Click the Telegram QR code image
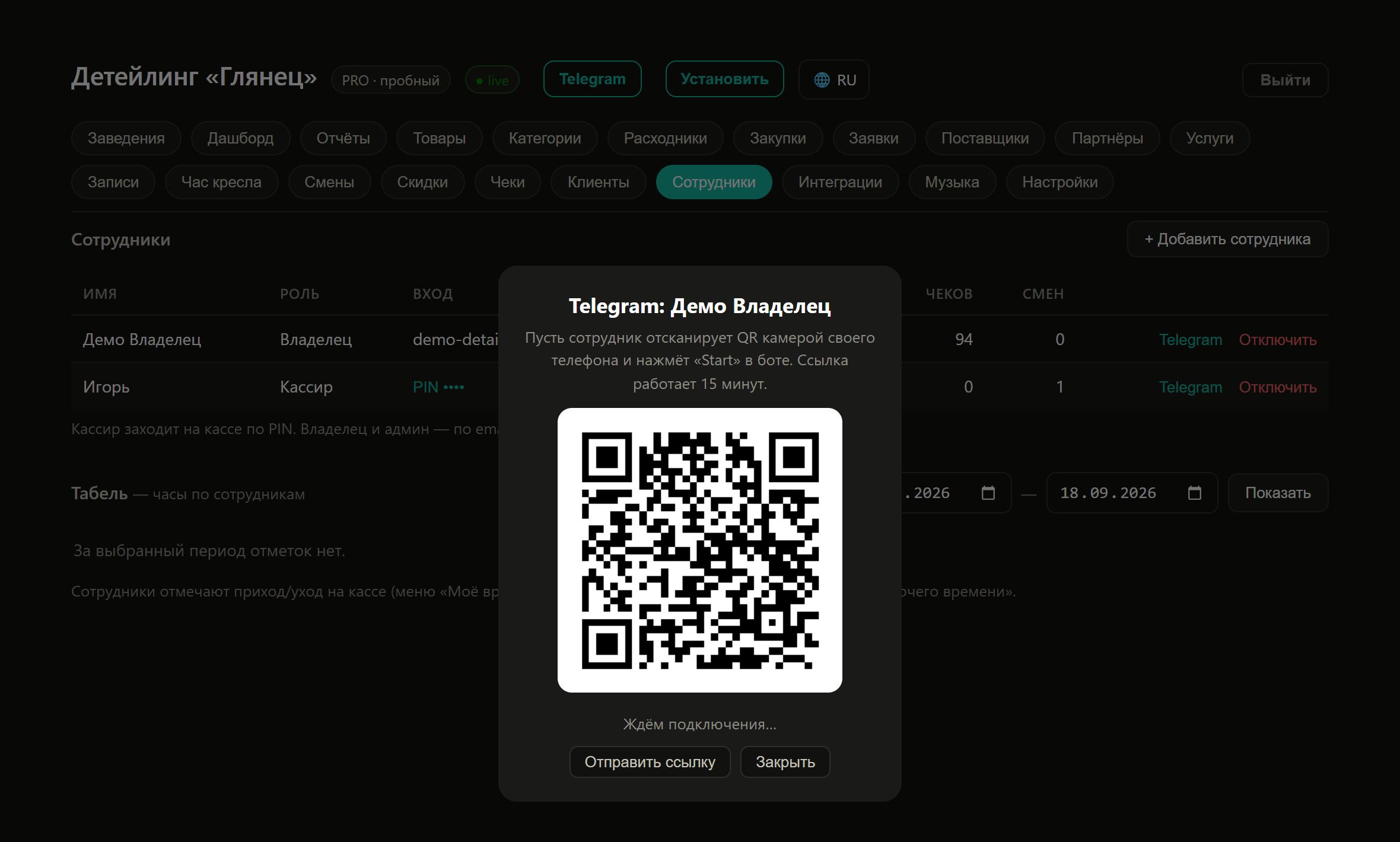 tap(700, 550)
